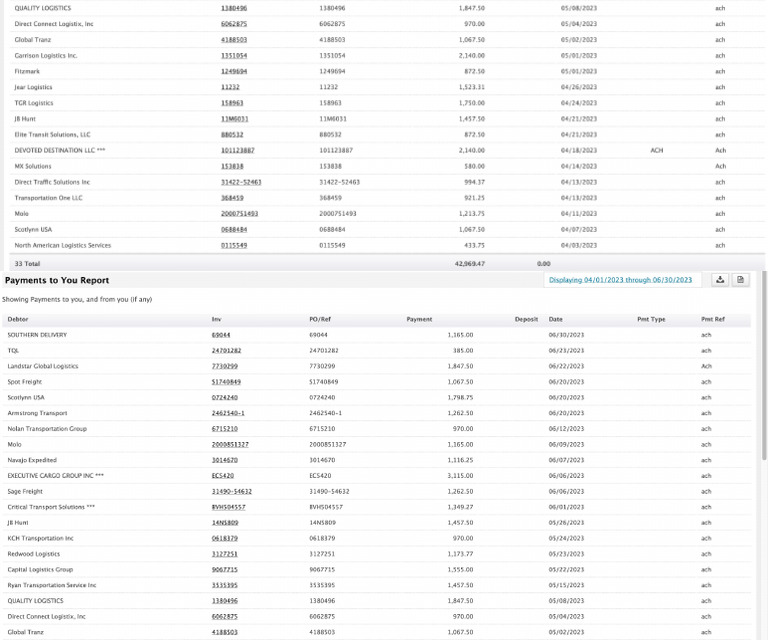The height and width of the screenshot is (640, 768).
Task: Open invoice link 1249694 for Fitzmark
Action: [x=234, y=71]
